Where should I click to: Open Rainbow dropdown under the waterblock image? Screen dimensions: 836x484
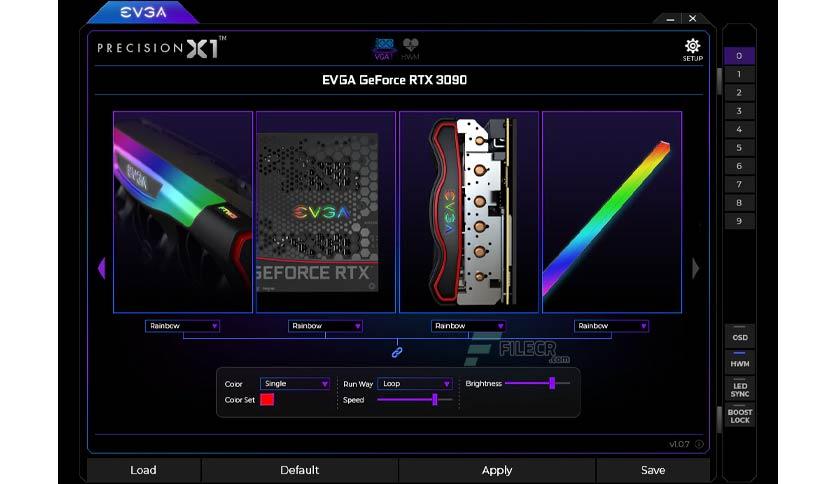pos(468,326)
